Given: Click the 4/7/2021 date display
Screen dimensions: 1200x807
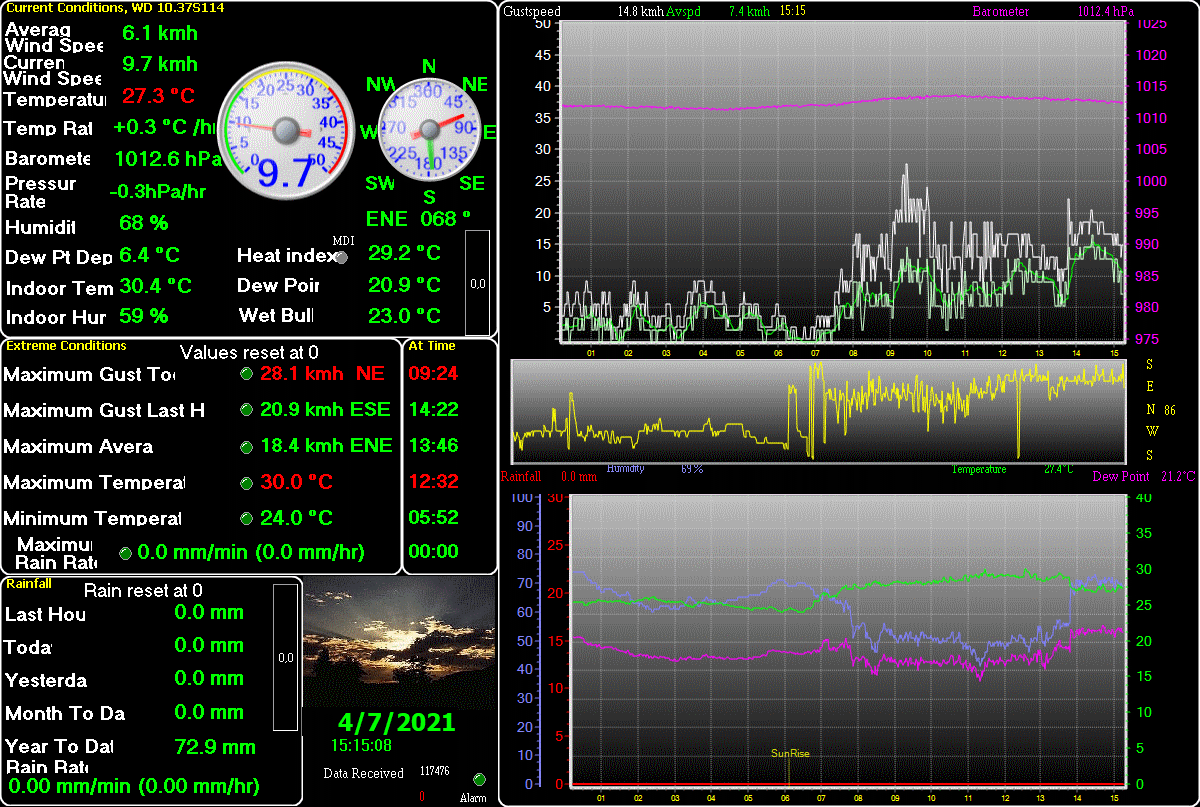Looking at the screenshot, I should (x=396, y=722).
